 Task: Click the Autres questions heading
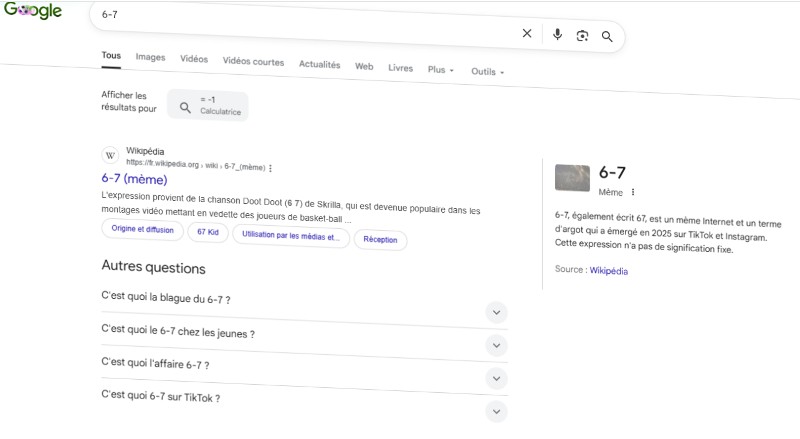(154, 267)
